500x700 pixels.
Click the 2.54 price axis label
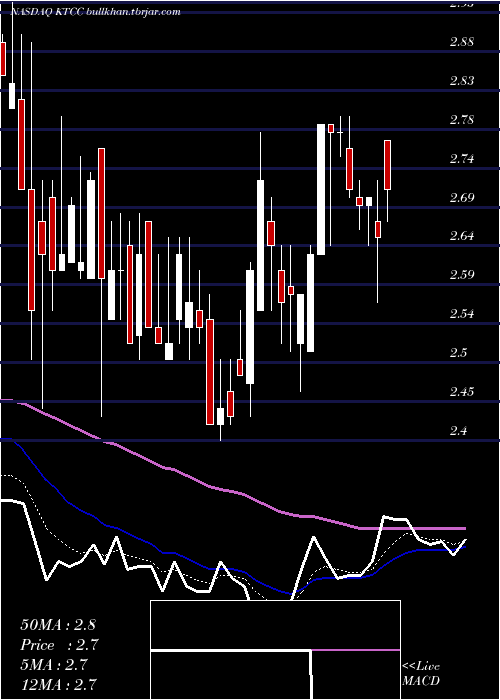click(462, 313)
